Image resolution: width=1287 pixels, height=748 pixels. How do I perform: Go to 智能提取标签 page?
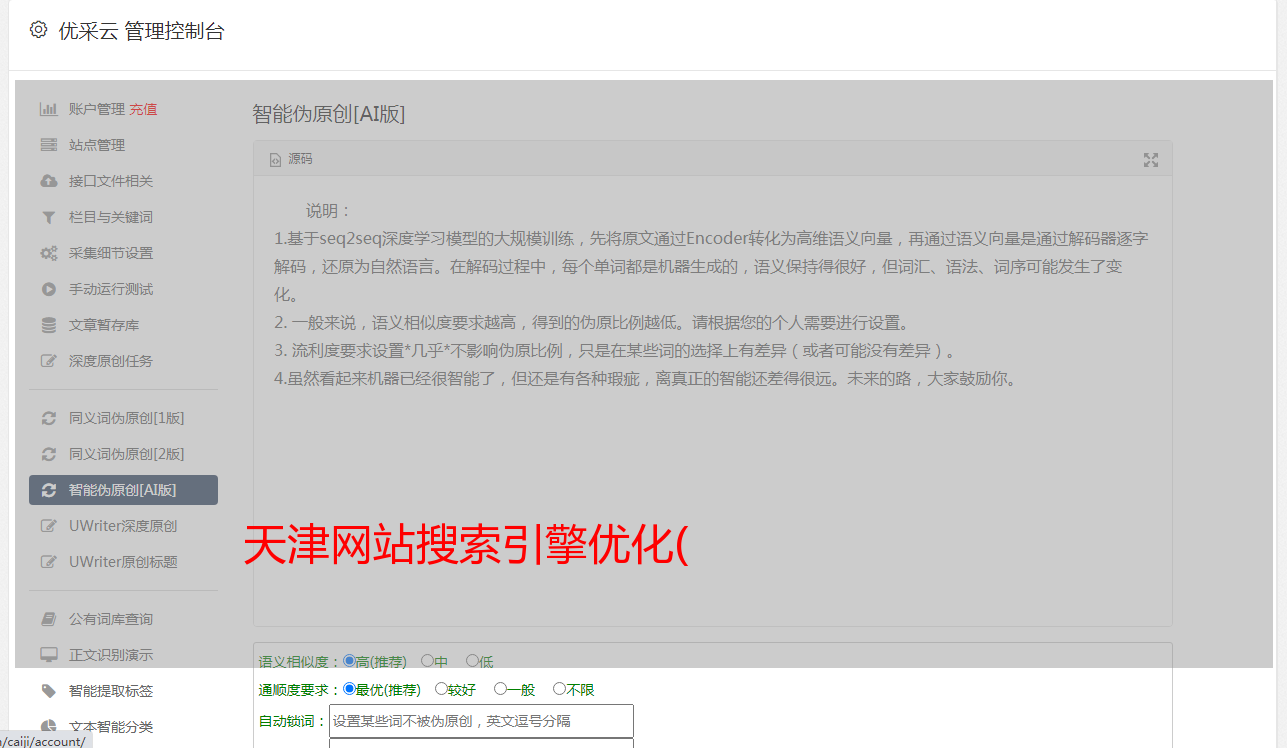[111, 691]
